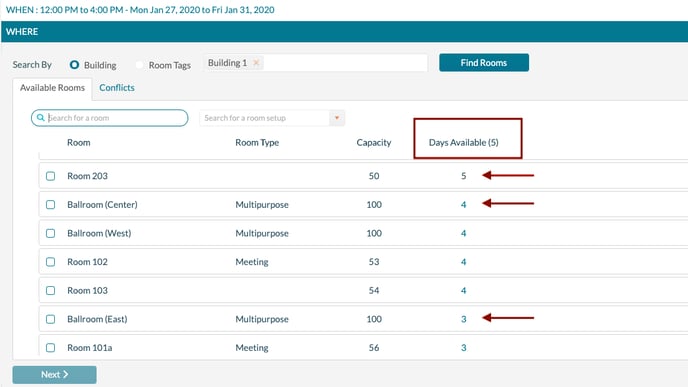The width and height of the screenshot is (688, 387).
Task: Open Room 103 days available link 4
Action: point(463,290)
